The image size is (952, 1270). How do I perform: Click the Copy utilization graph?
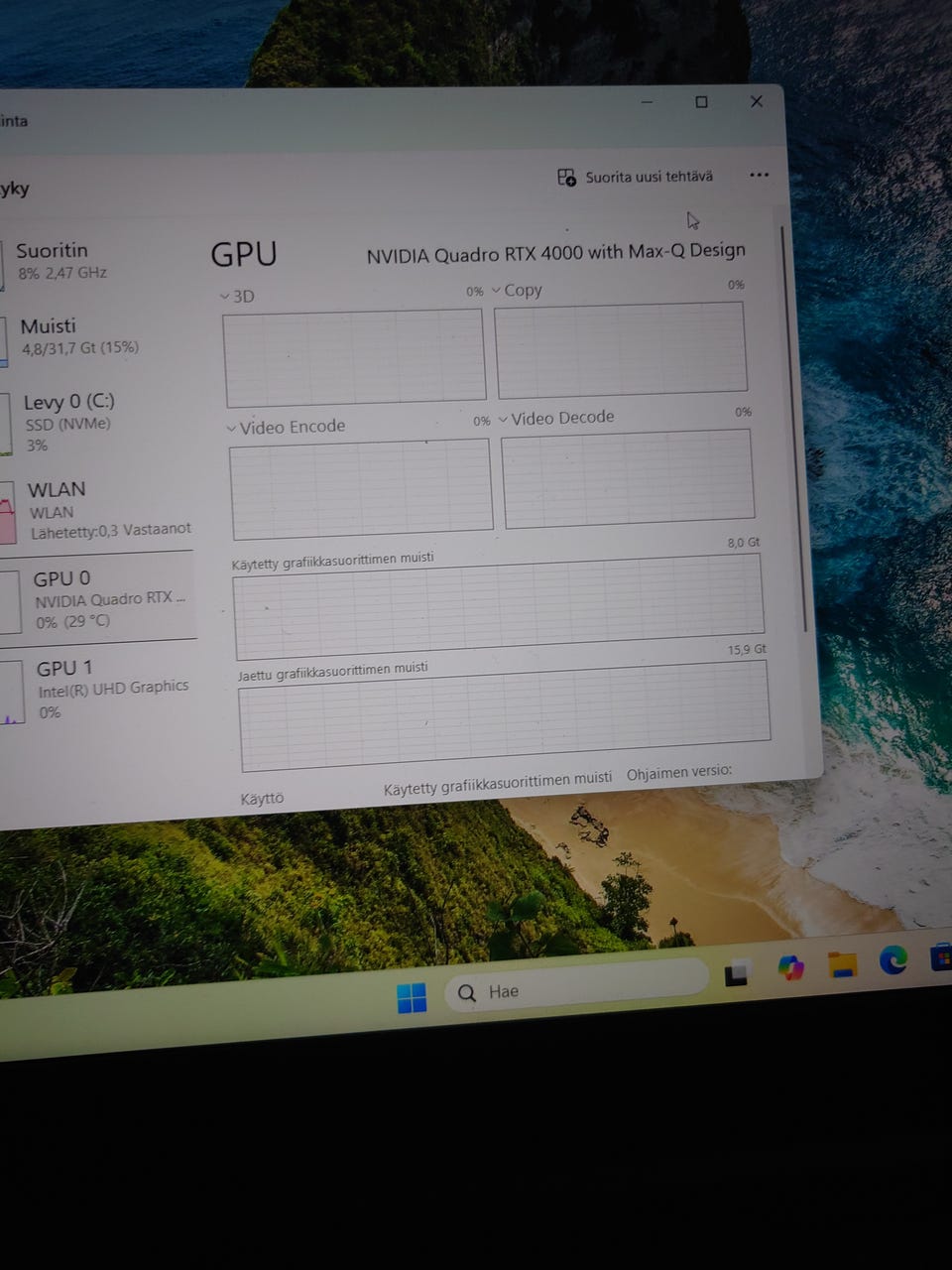click(621, 349)
